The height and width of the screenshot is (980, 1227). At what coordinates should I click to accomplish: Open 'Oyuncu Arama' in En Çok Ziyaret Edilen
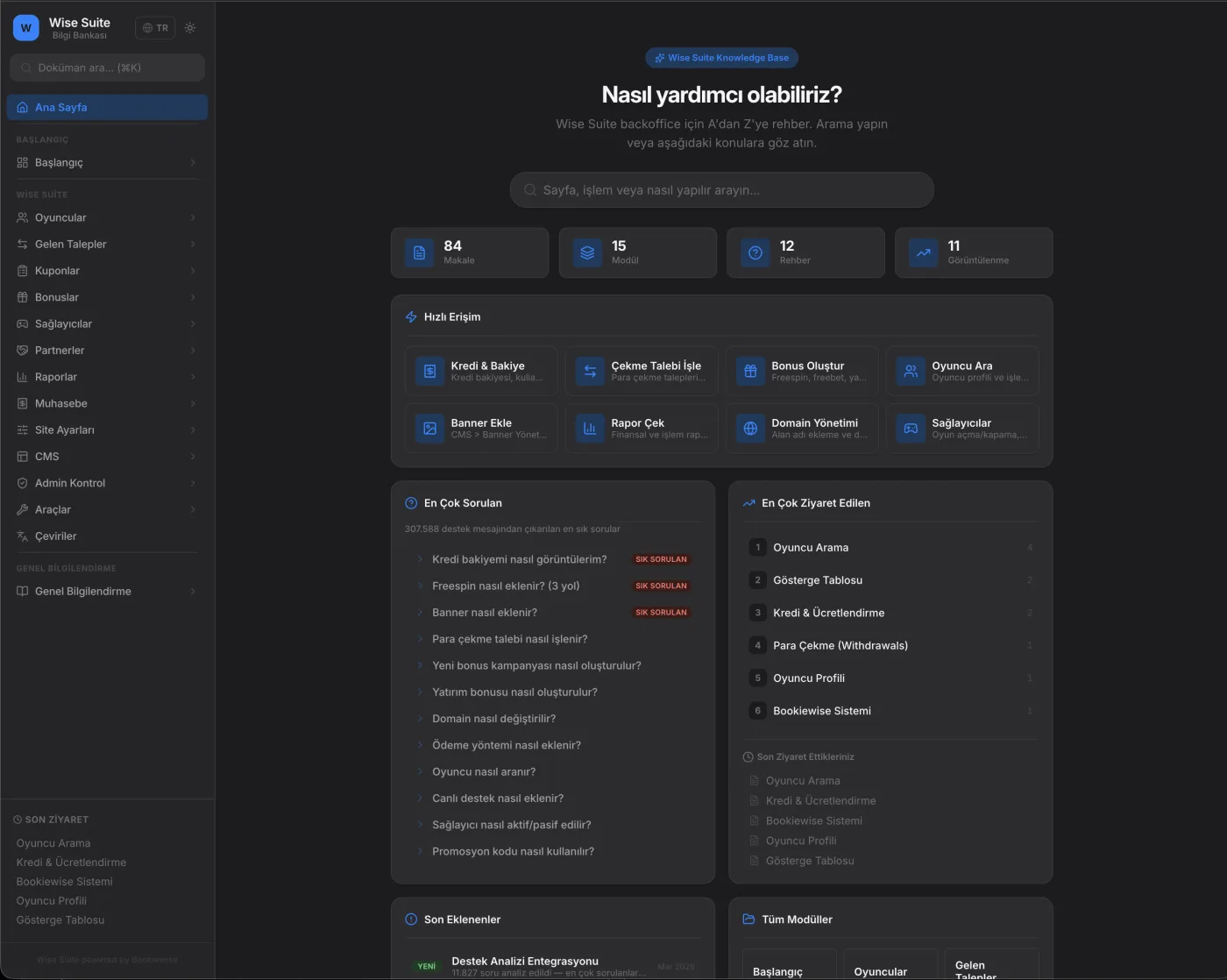(x=810, y=547)
